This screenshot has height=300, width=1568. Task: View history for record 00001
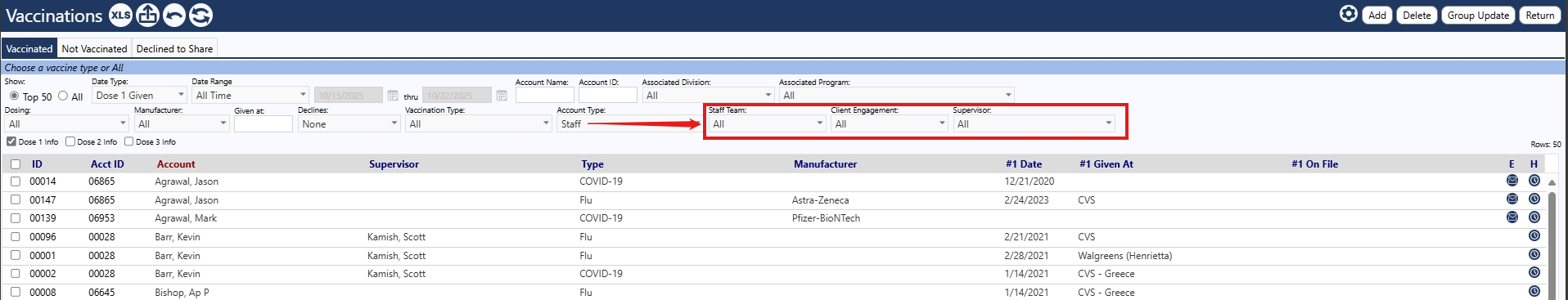[1534, 254]
